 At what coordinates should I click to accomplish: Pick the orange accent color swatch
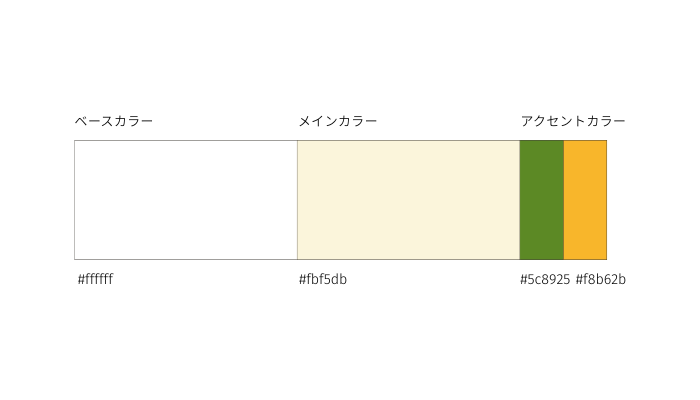click(x=585, y=200)
